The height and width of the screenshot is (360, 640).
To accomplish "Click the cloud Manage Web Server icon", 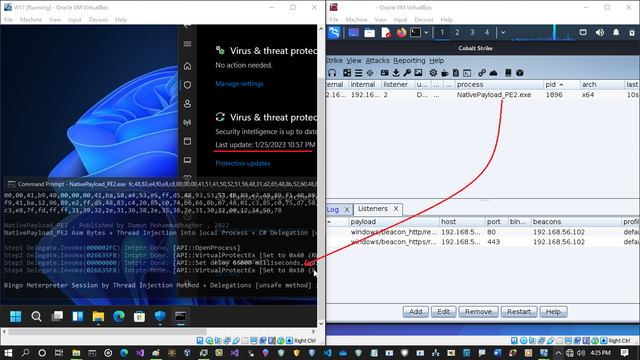I will click(x=493, y=73).
